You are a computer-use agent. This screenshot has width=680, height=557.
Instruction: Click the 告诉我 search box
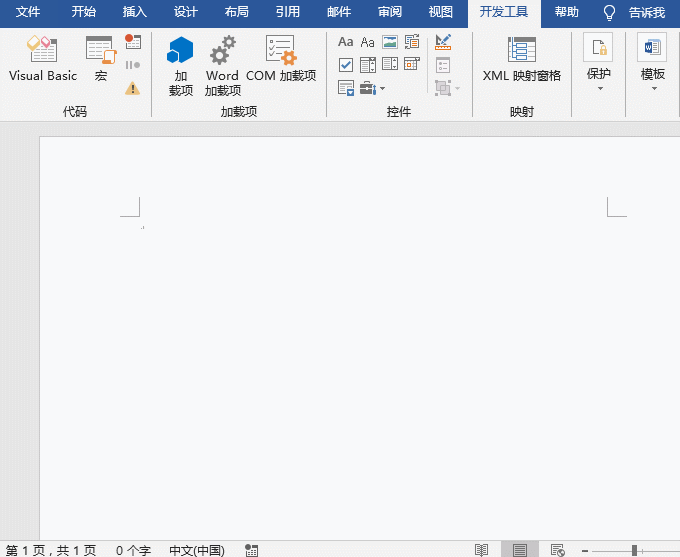coord(647,13)
